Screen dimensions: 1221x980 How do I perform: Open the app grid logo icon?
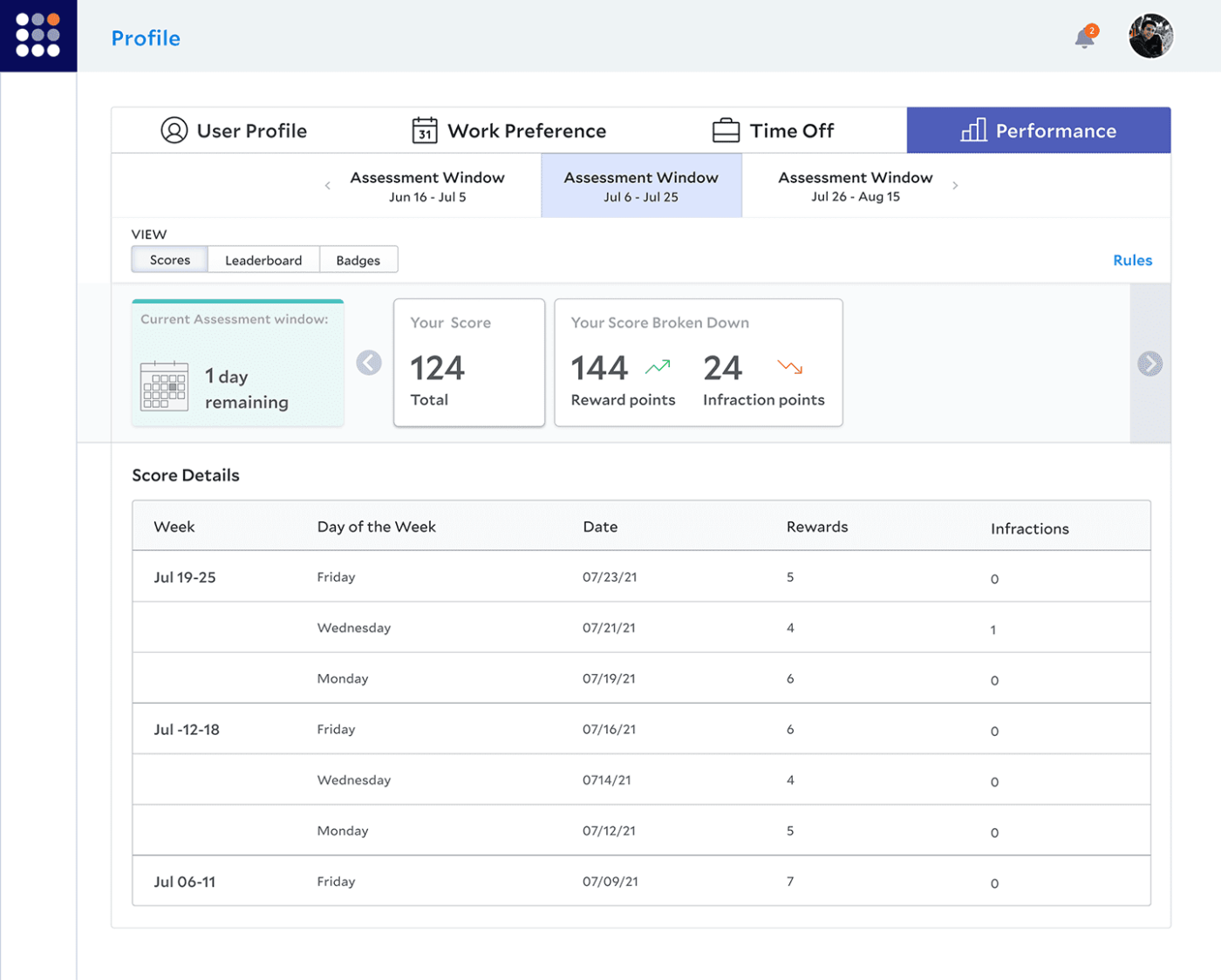point(38,36)
